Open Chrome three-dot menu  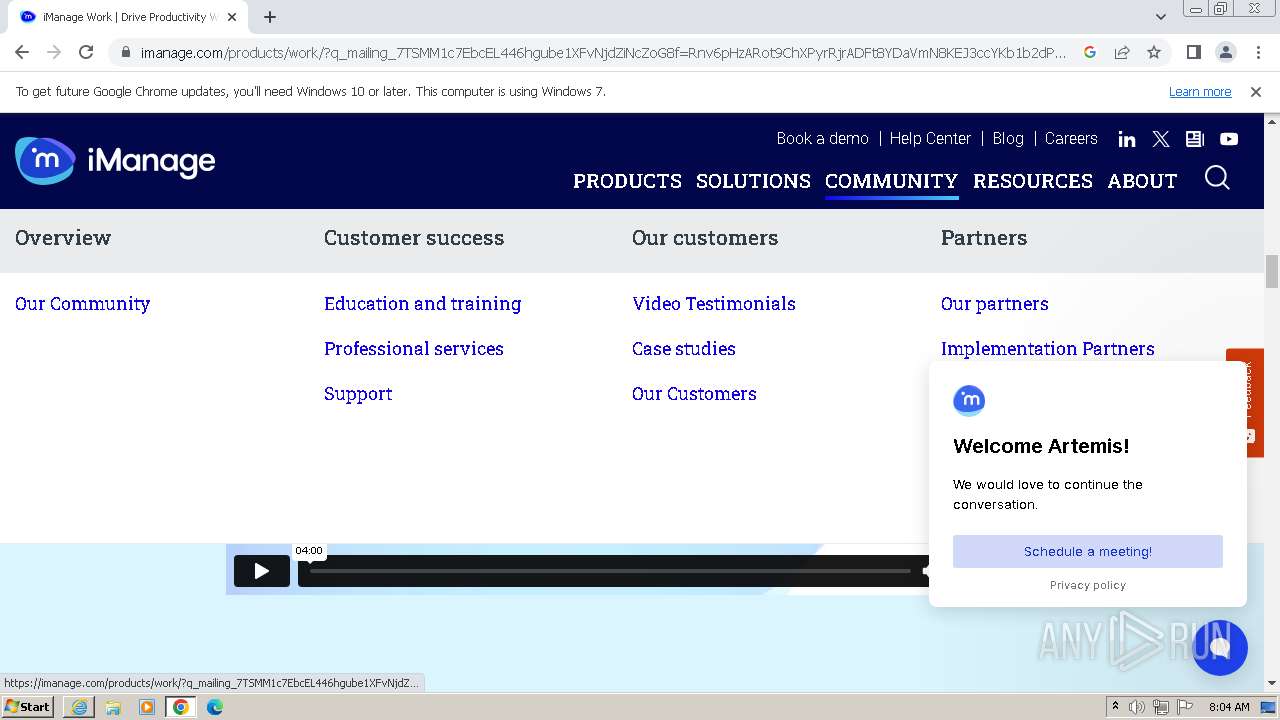tap(1258, 52)
